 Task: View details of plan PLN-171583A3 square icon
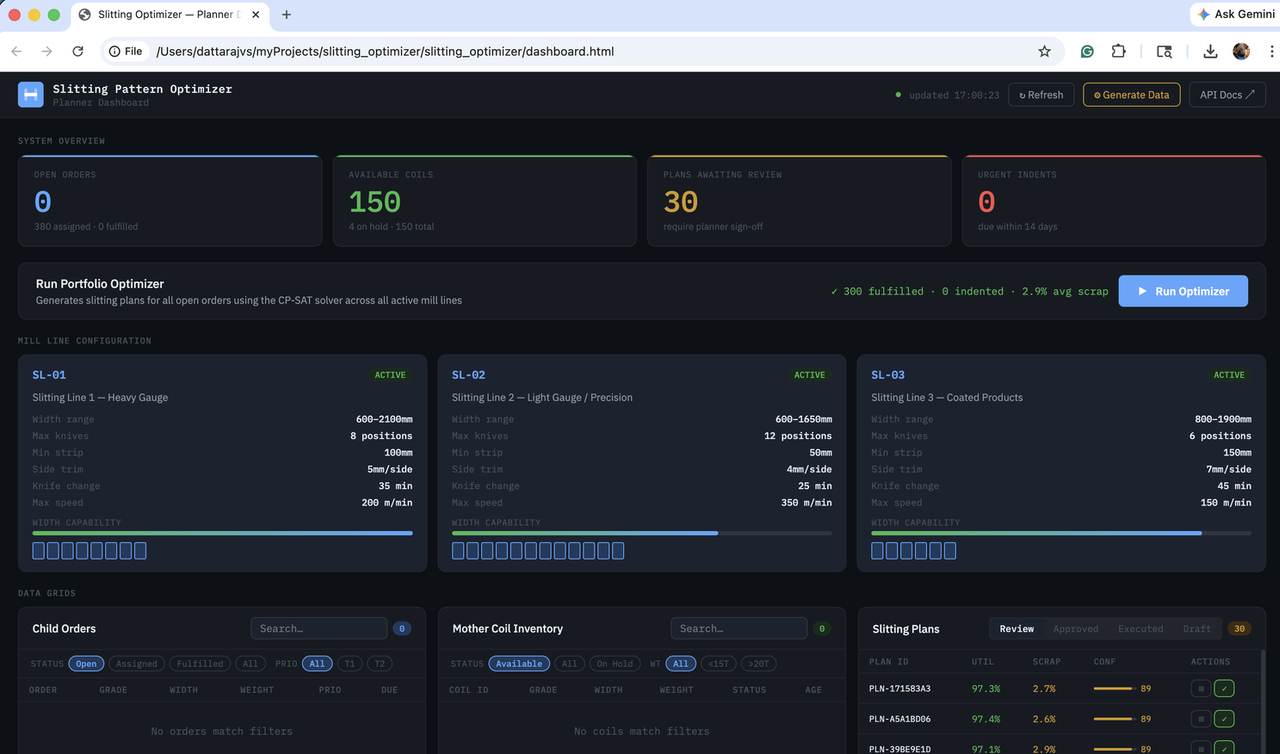pyautogui.click(x=1200, y=689)
